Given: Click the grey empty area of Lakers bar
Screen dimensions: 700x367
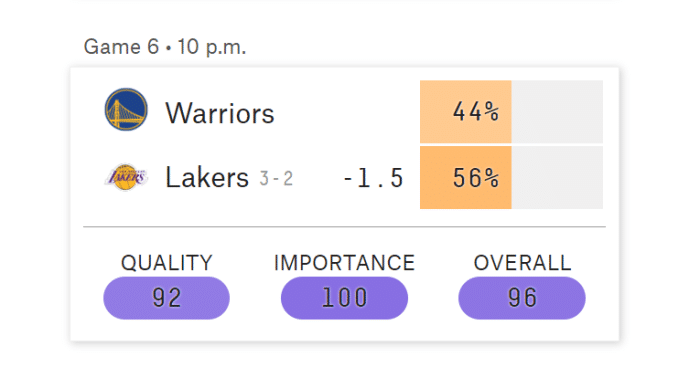Looking at the screenshot, I should click(x=557, y=178).
